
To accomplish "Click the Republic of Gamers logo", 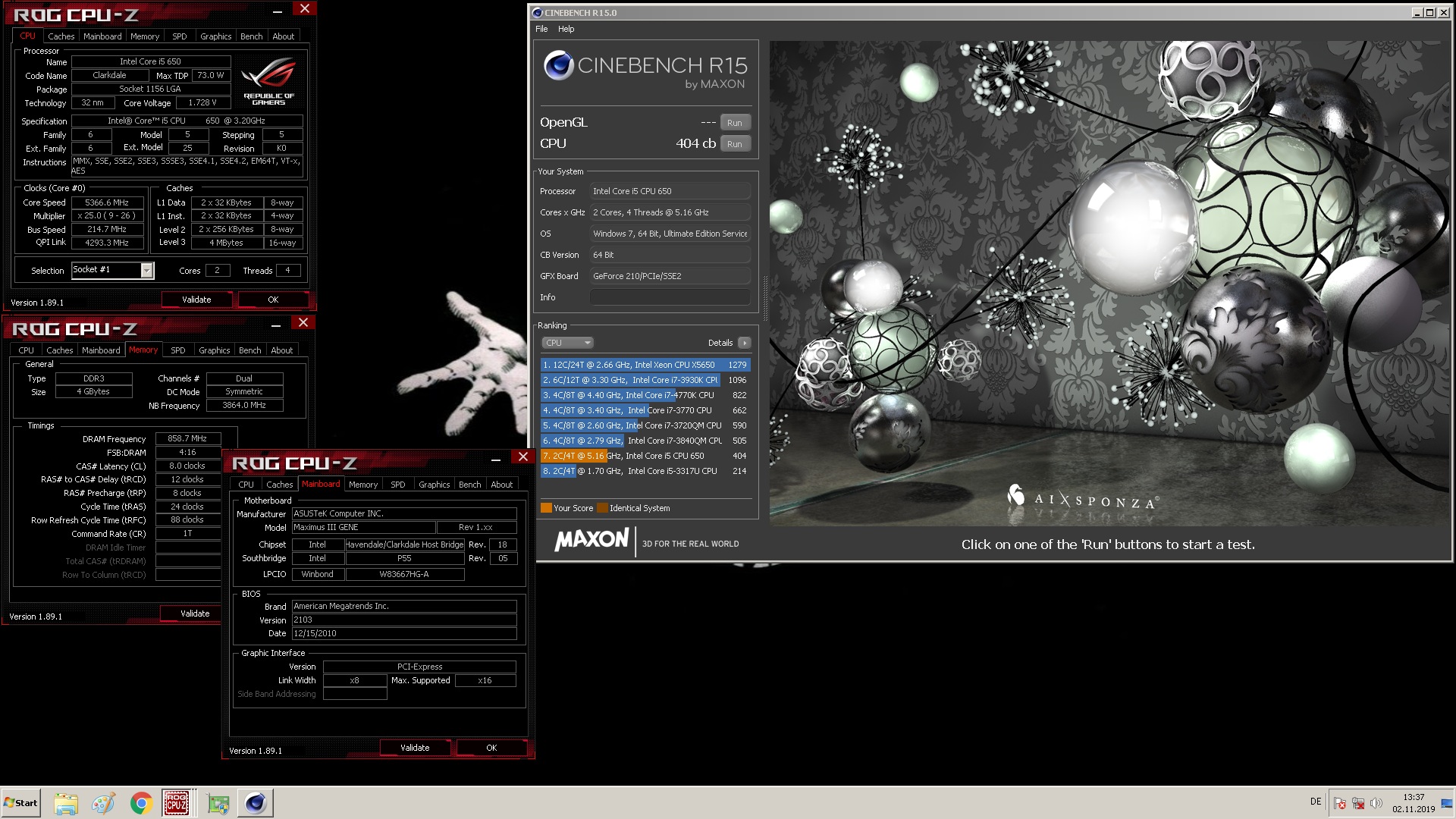I will [269, 82].
